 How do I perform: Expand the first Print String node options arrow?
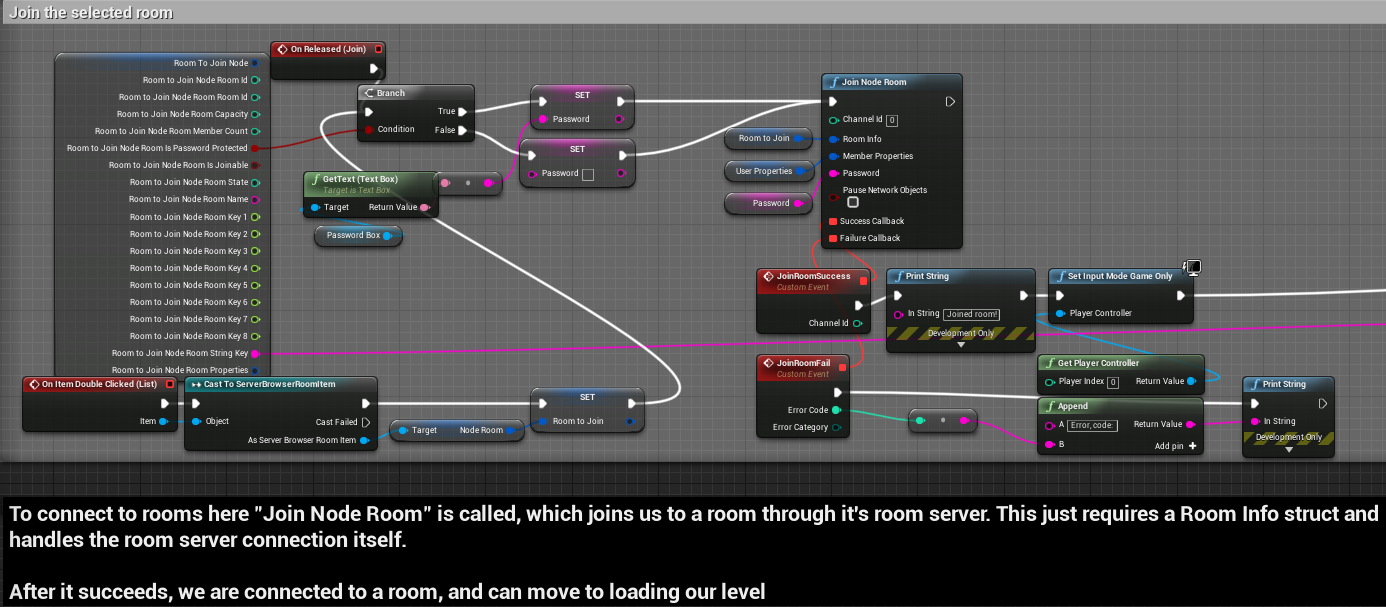(x=961, y=345)
